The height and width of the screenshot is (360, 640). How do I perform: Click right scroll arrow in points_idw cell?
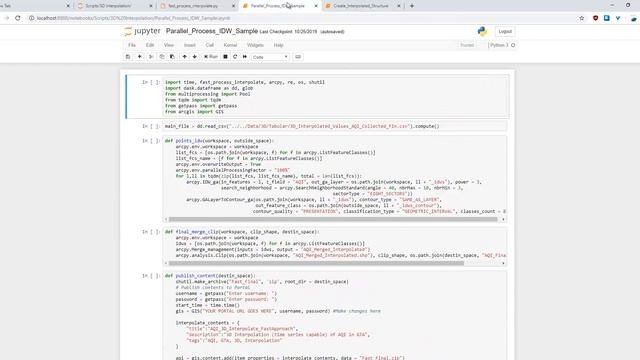[x=503, y=219]
